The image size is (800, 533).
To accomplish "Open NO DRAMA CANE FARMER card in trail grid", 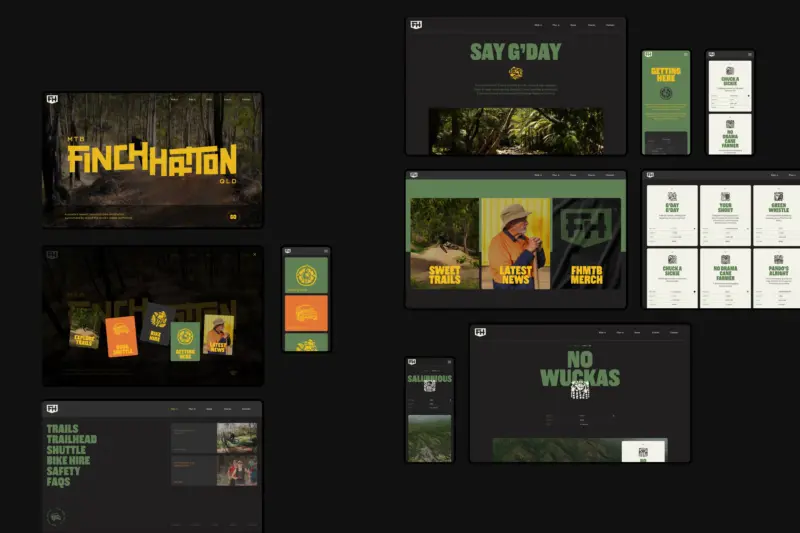I will click(725, 278).
